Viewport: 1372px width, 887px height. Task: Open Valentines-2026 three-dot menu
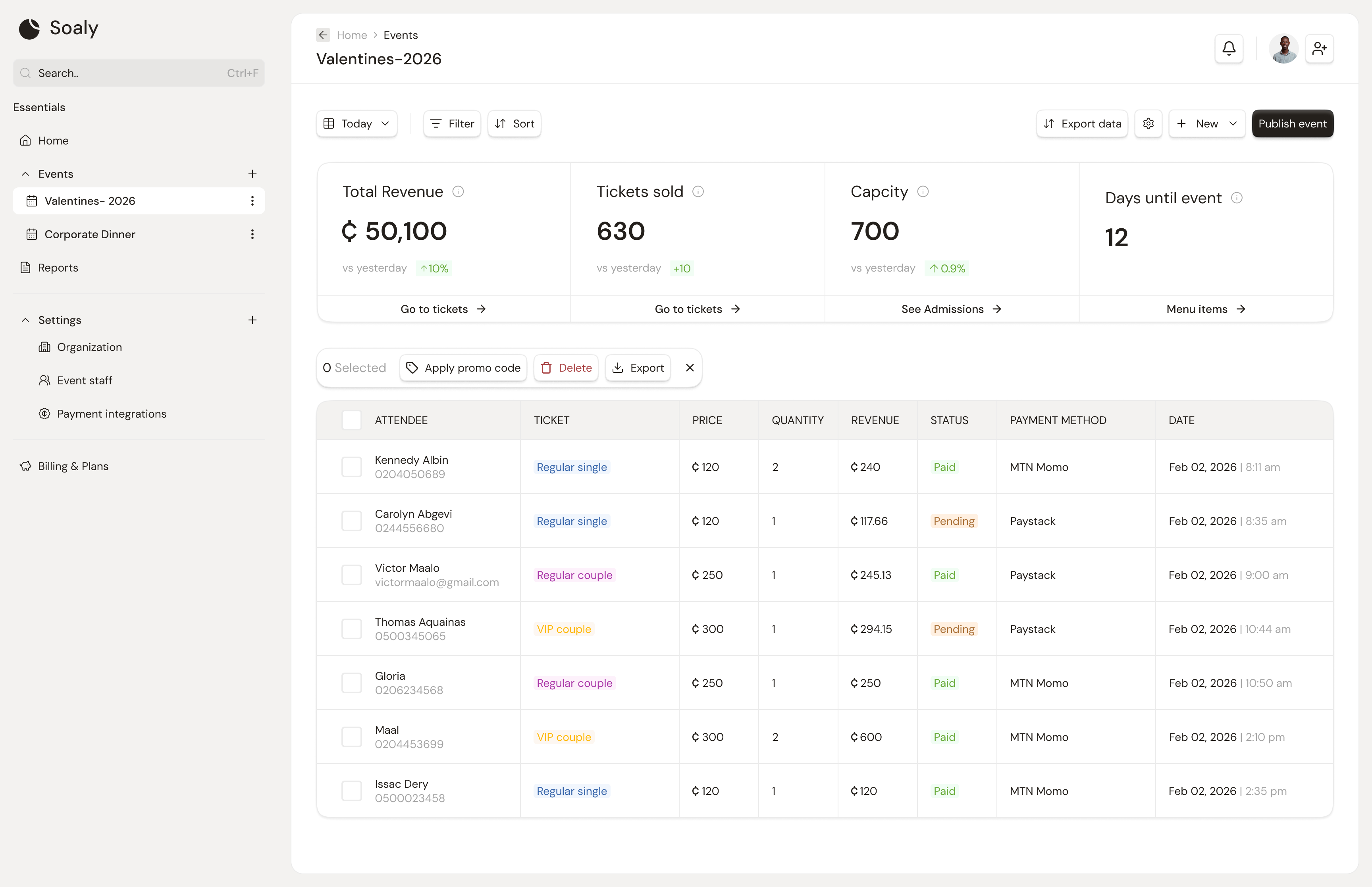coord(252,201)
